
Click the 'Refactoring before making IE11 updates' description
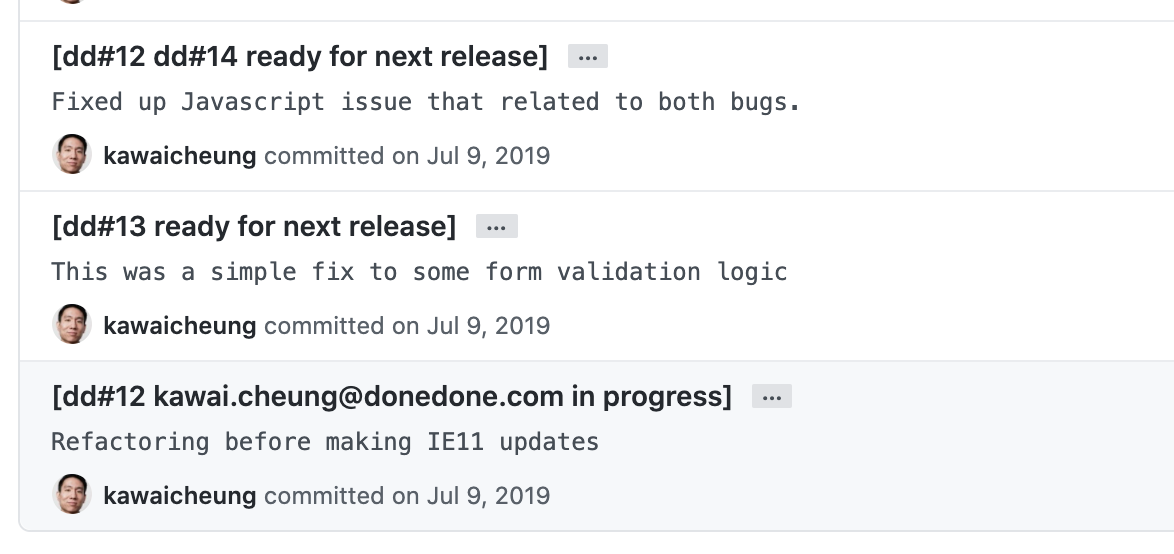[x=325, y=442]
